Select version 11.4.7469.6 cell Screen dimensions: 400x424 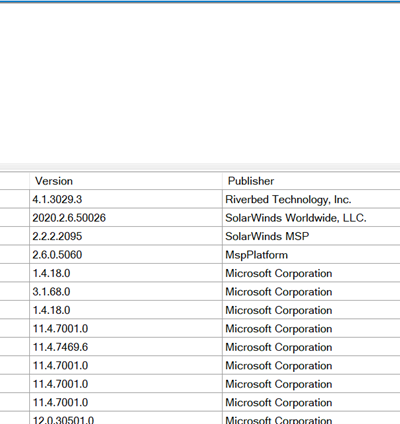126,347
